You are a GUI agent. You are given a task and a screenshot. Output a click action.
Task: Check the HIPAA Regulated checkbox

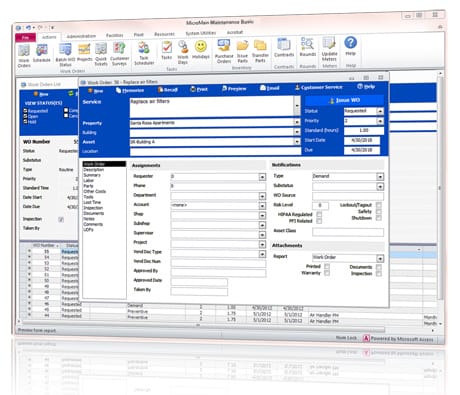click(319, 214)
